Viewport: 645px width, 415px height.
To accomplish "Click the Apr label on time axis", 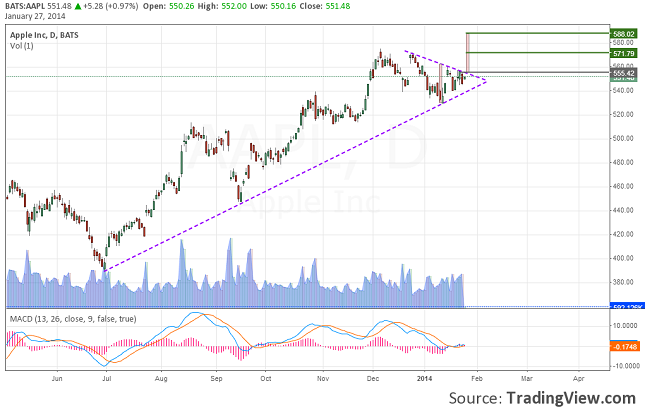I will pyautogui.click(x=578, y=378).
